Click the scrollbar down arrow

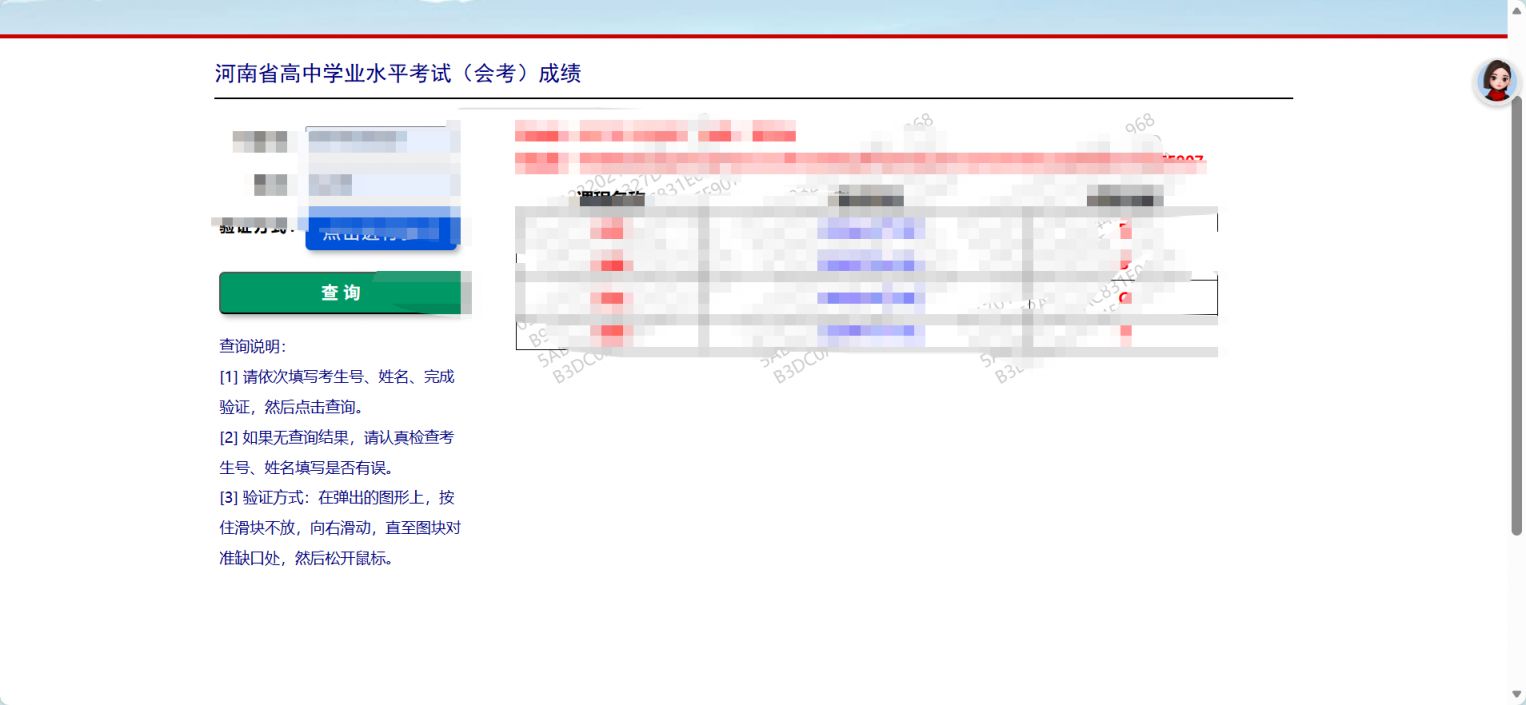tap(1516, 695)
